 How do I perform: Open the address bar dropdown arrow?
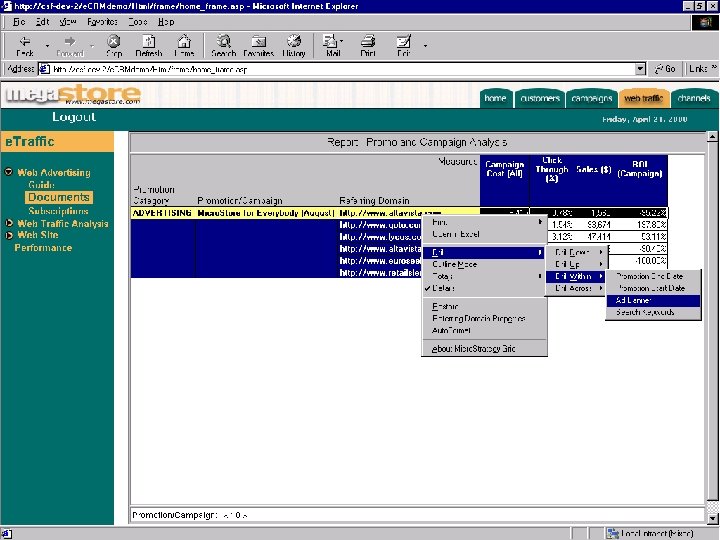point(641,69)
